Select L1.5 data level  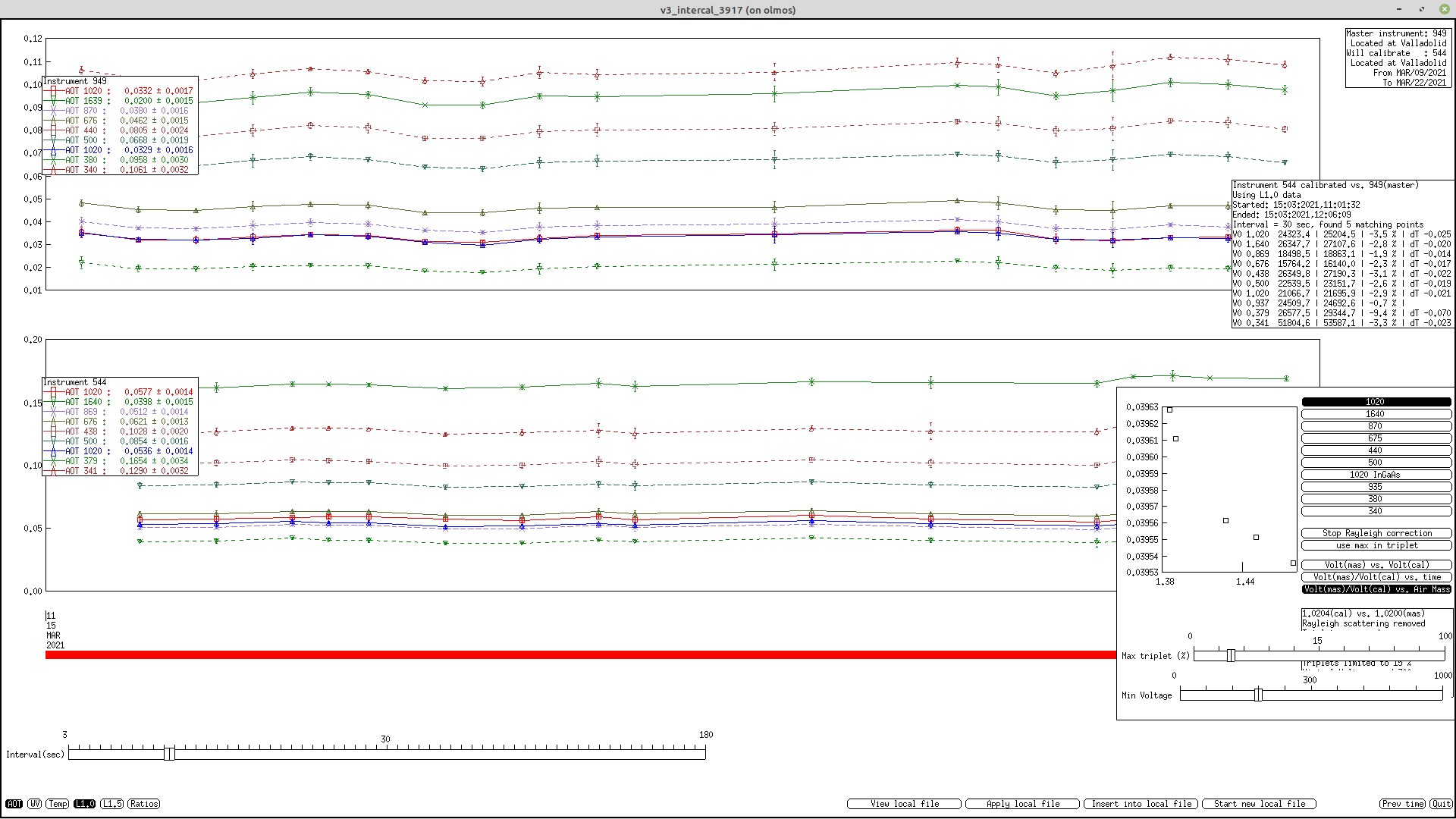tap(112, 804)
